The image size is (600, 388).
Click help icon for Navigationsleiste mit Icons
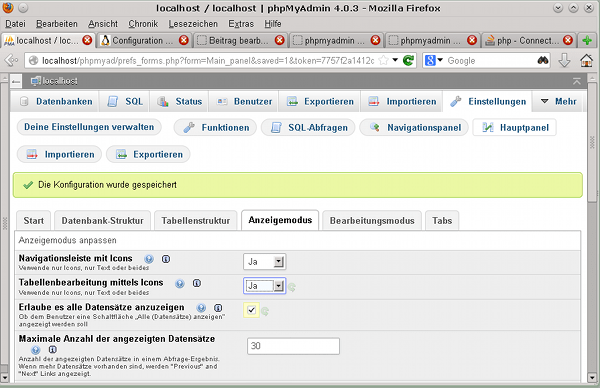click(149, 259)
